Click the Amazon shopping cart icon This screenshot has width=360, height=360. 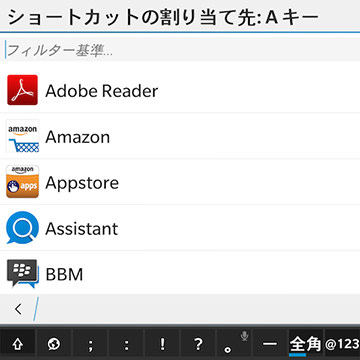click(x=22, y=136)
